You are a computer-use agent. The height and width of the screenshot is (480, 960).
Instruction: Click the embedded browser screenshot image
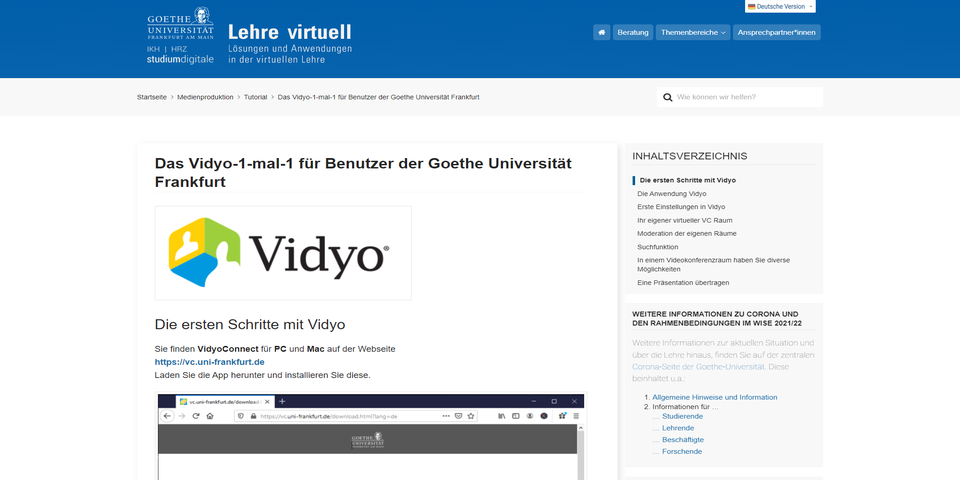click(x=371, y=436)
